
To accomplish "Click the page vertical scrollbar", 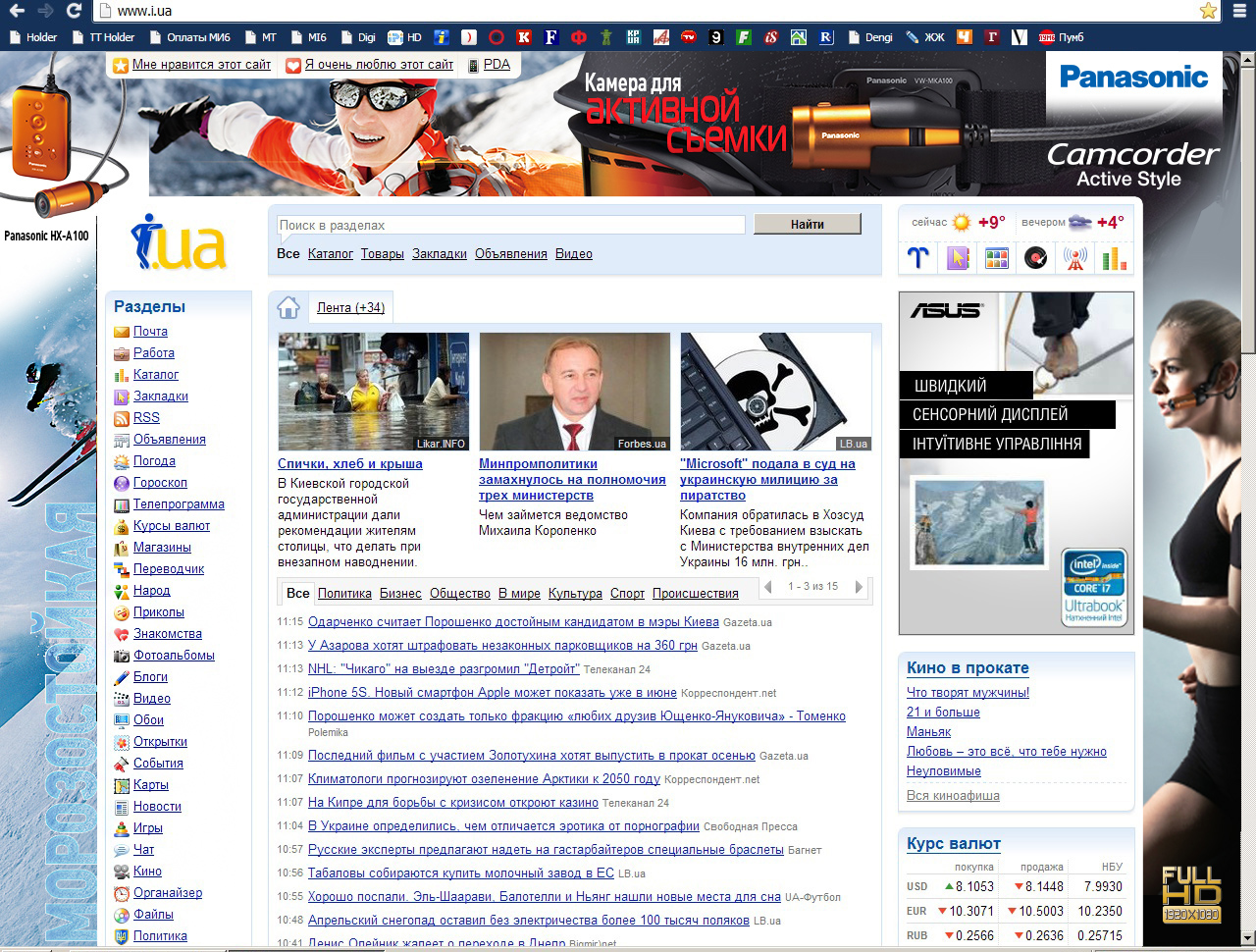I will coord(1248,498).
